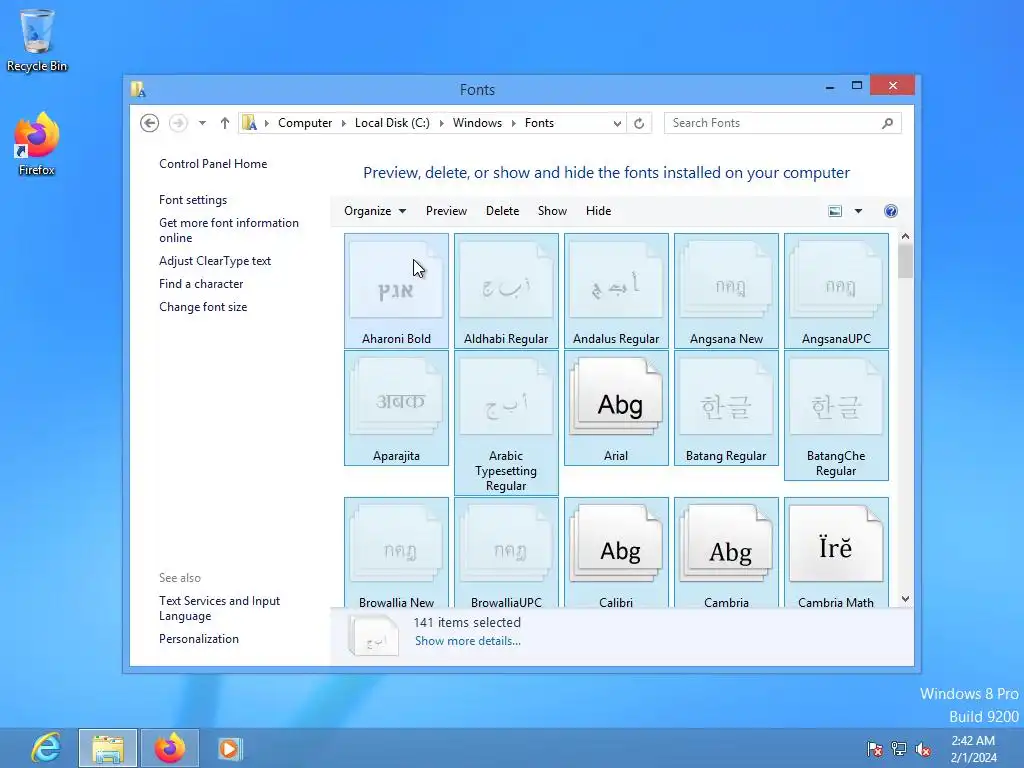
Task: Select the Aparajita font family icon
Action: 396,408
